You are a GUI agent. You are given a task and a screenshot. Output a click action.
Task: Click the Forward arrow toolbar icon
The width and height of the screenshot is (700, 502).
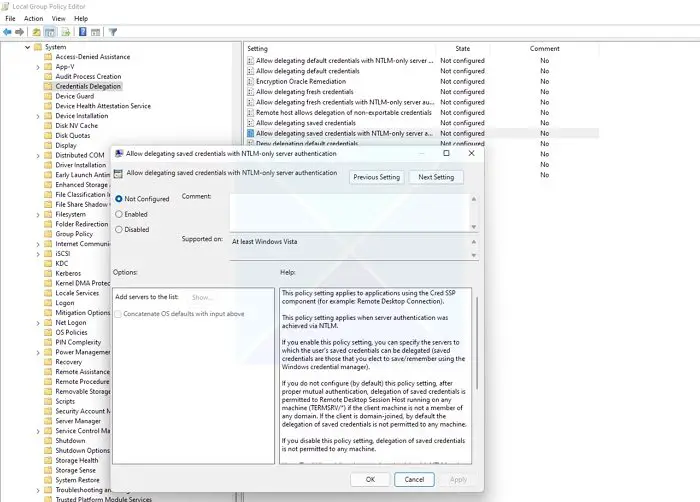click(20, 32)
